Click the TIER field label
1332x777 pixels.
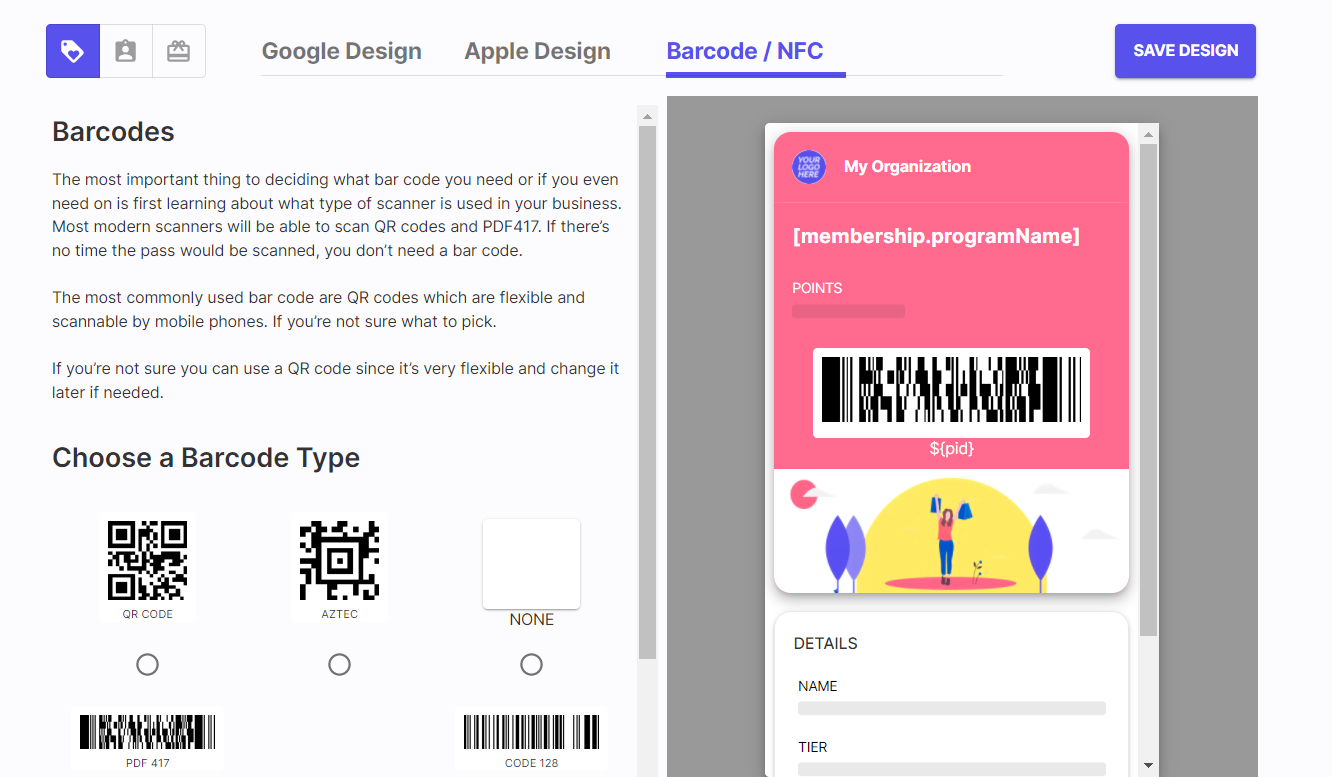pos(813,747)
